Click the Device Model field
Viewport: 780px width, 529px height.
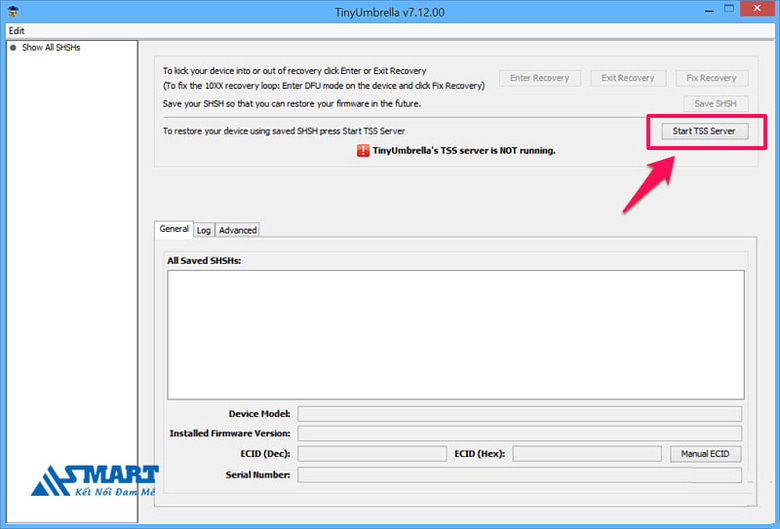(519, 414)
